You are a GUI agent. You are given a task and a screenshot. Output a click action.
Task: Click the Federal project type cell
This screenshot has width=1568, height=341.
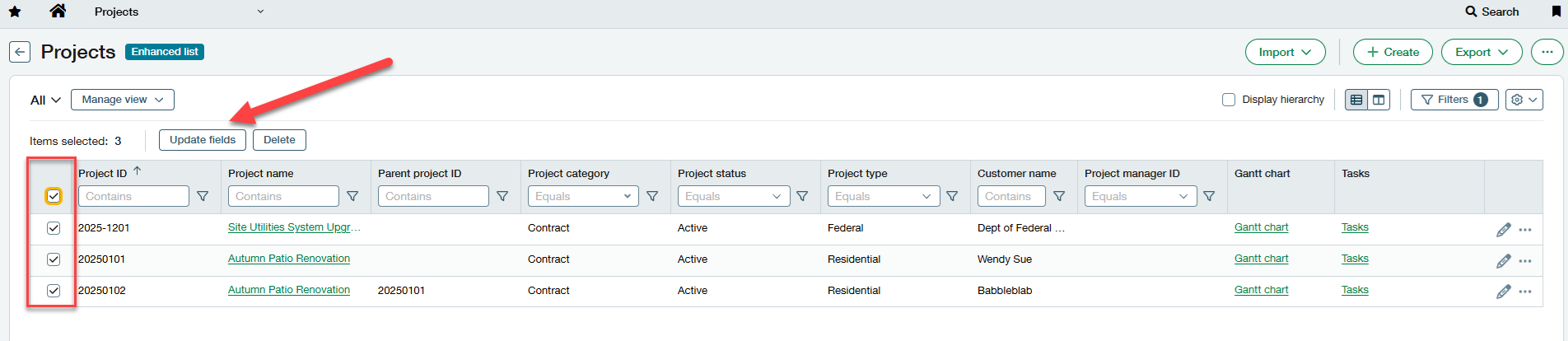coord(846,228)
